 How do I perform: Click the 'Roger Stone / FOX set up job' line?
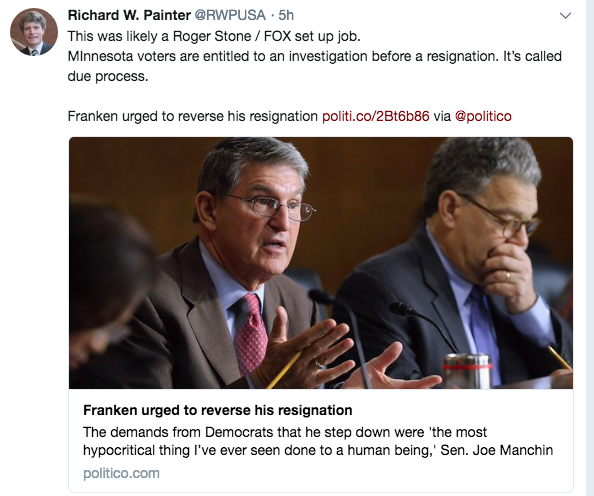(x=214, y=36)
